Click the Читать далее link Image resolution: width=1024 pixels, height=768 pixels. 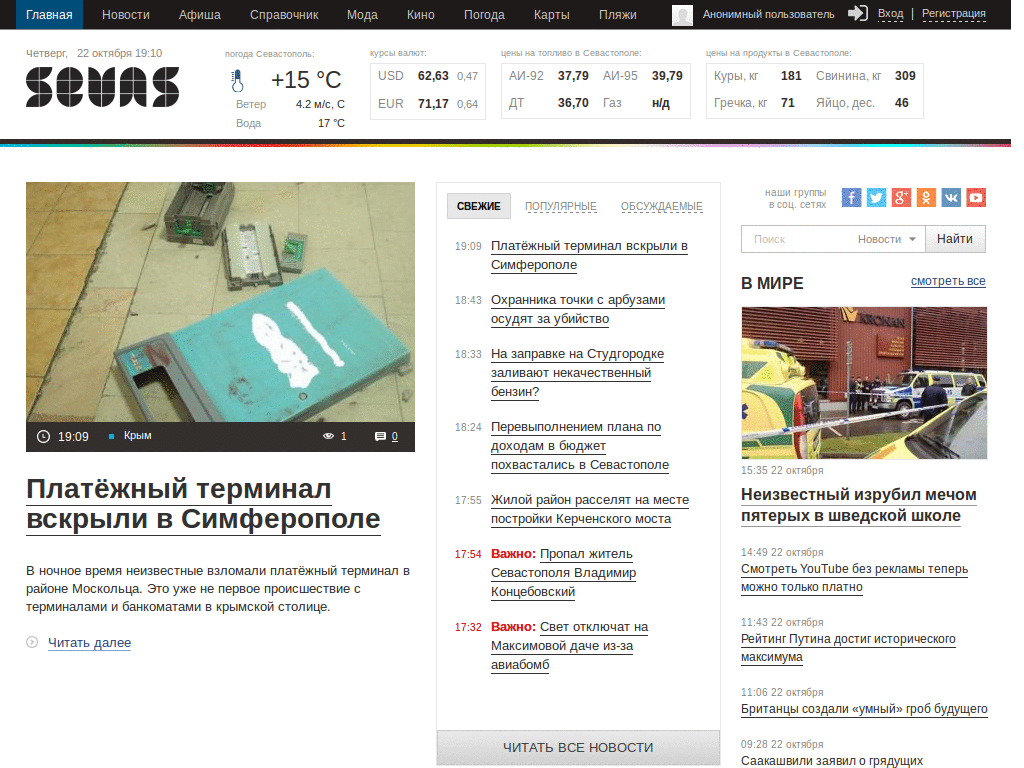point(89,643)
